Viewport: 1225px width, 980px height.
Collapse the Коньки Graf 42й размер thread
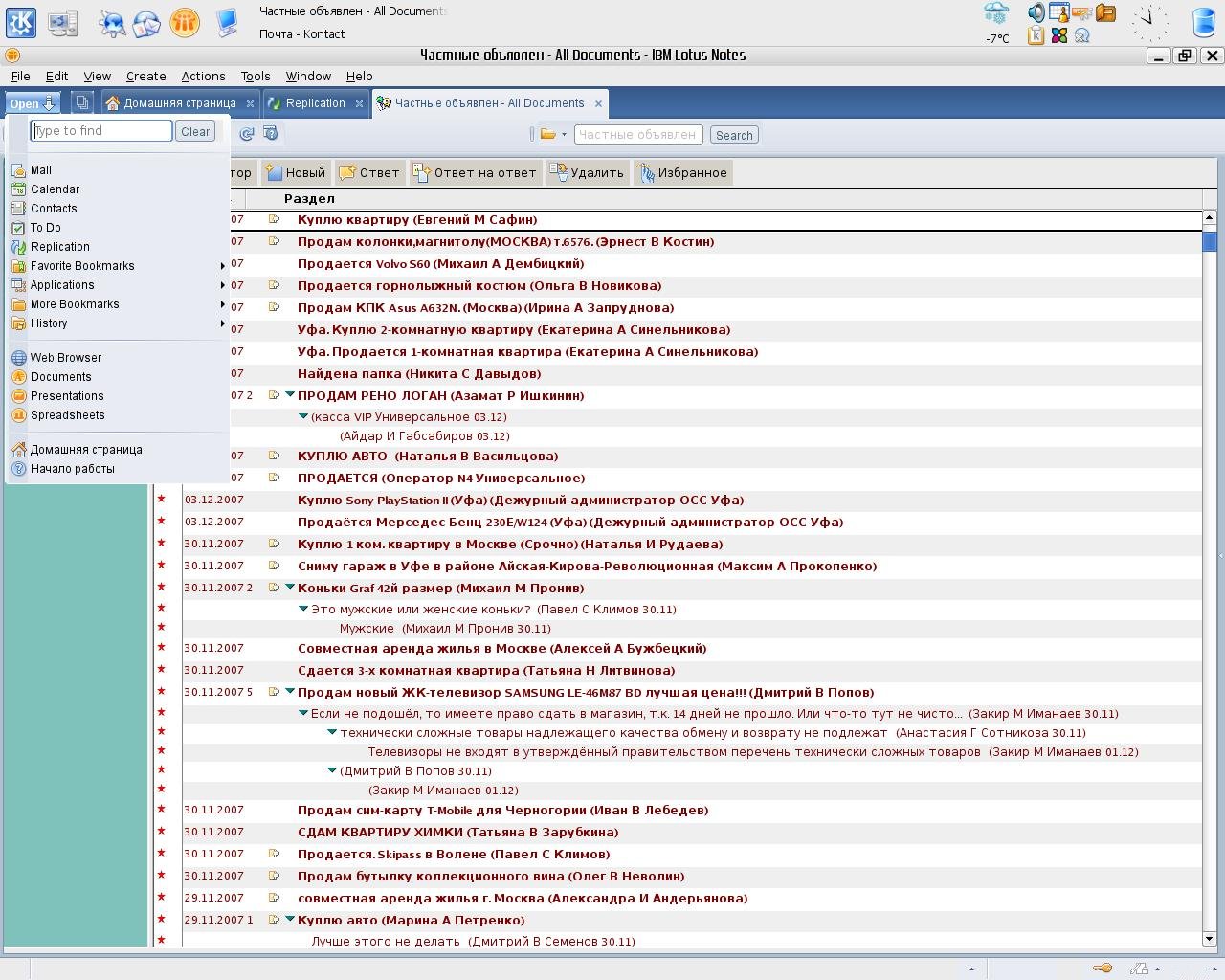coord(290,588)
